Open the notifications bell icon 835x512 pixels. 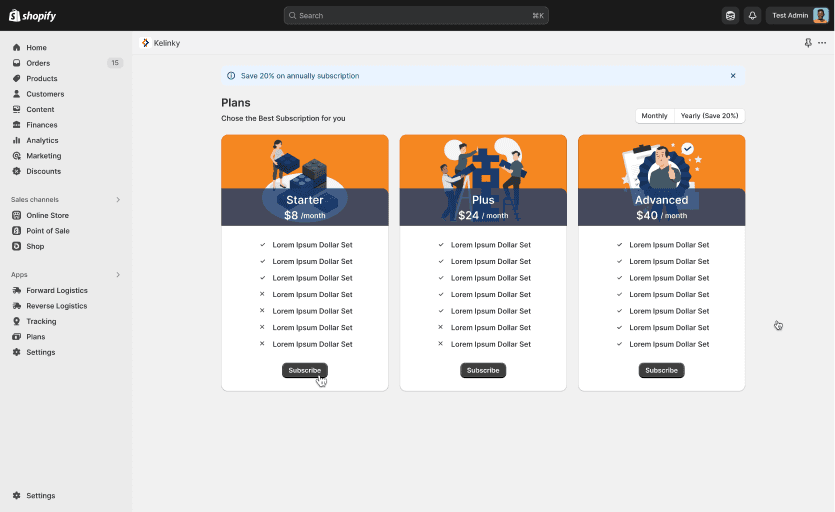[x=752, y=15]
